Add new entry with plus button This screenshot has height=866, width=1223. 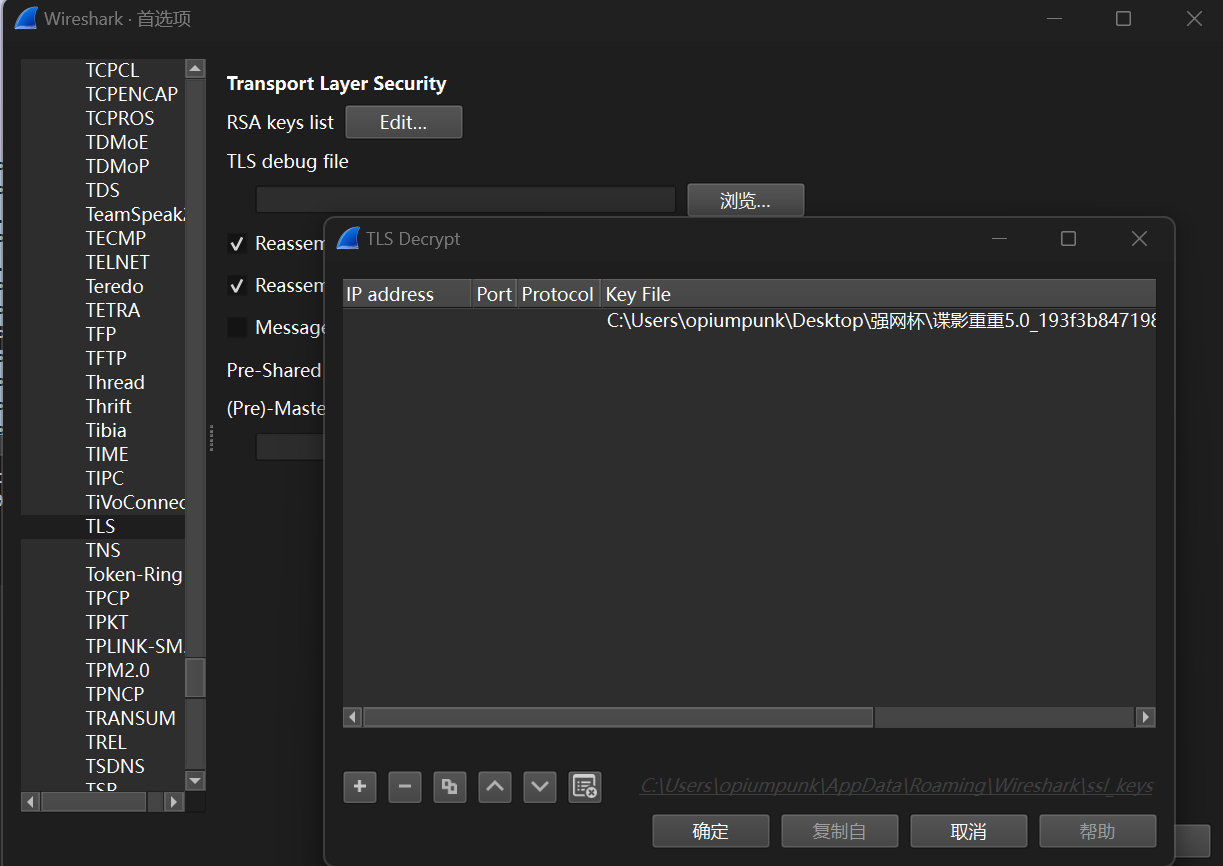(360, 787)
